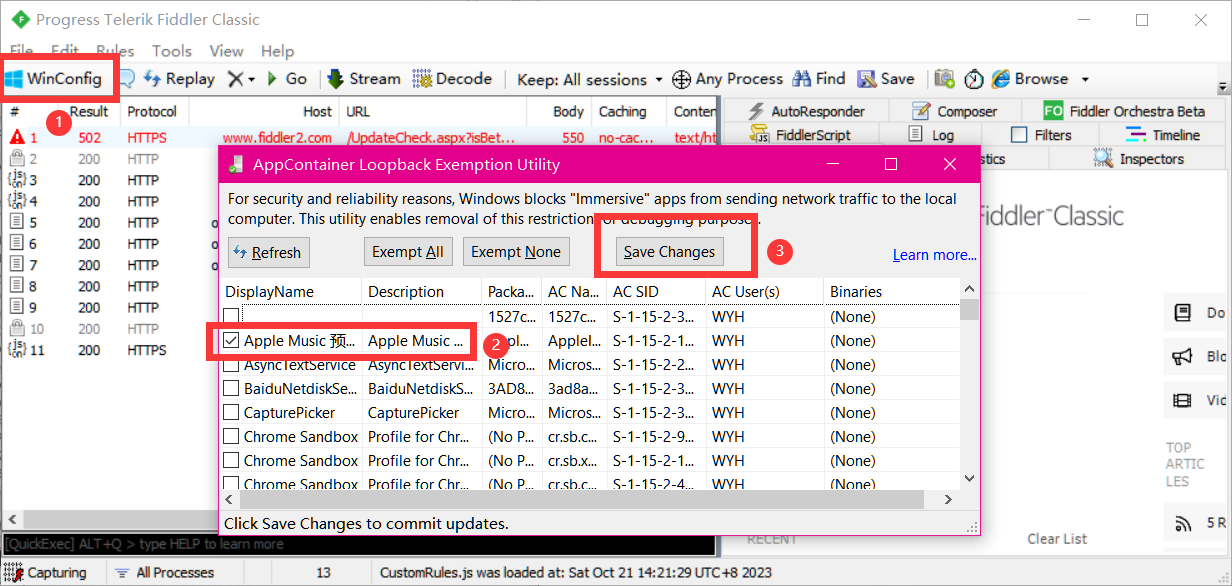Click the QuickExec command input box

(360, 544)
